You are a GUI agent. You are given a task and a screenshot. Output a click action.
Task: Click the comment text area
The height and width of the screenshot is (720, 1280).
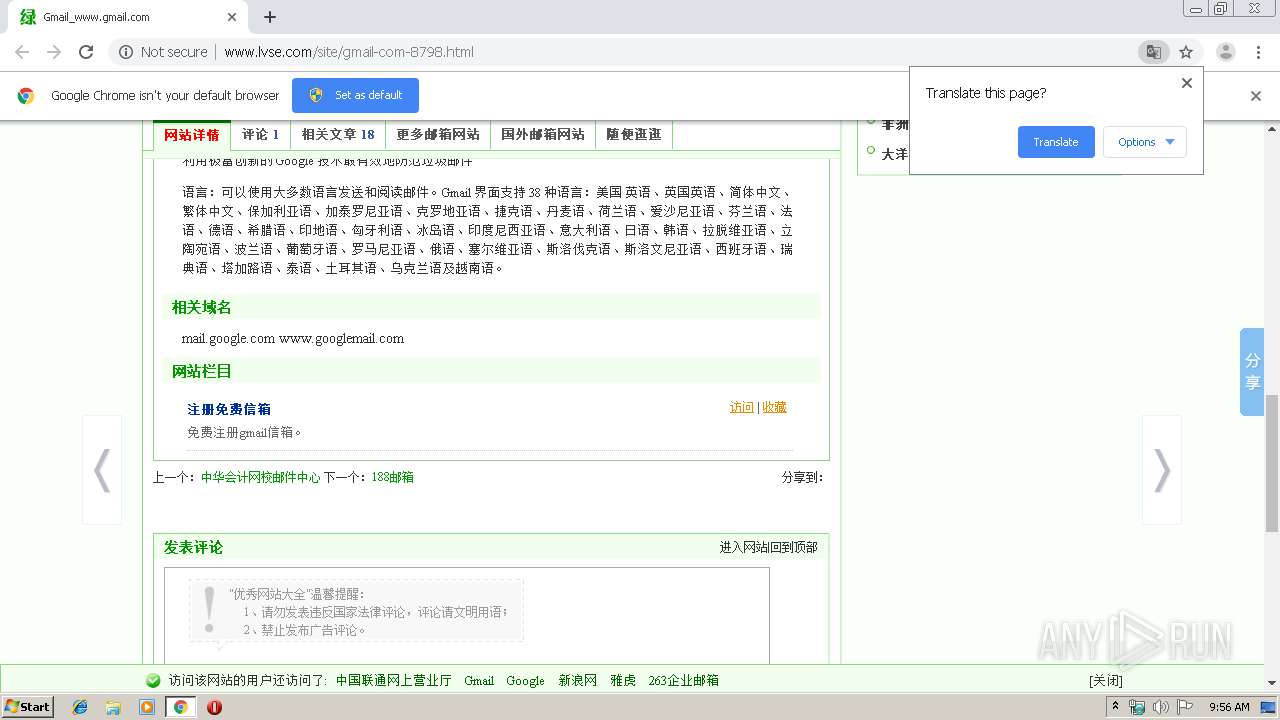click(467, 615)
